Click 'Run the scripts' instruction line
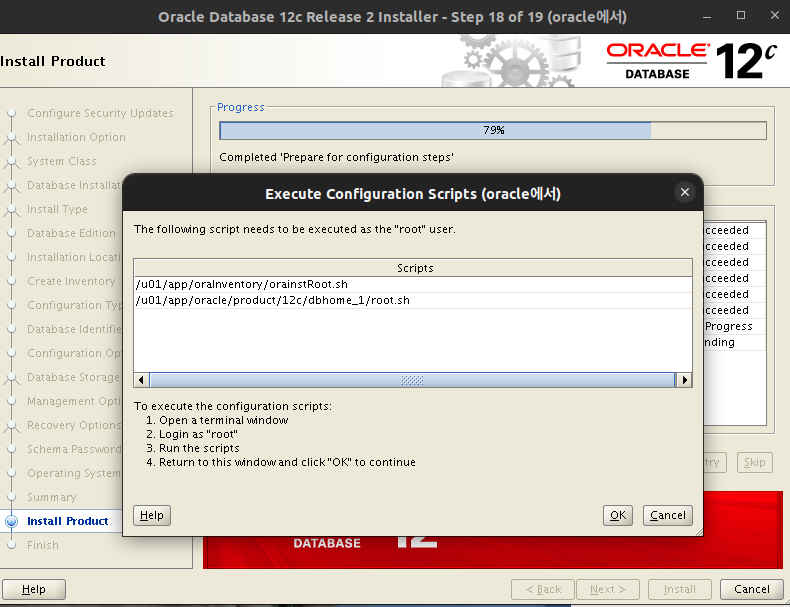 pyautogui.click(x=192, y=448)
